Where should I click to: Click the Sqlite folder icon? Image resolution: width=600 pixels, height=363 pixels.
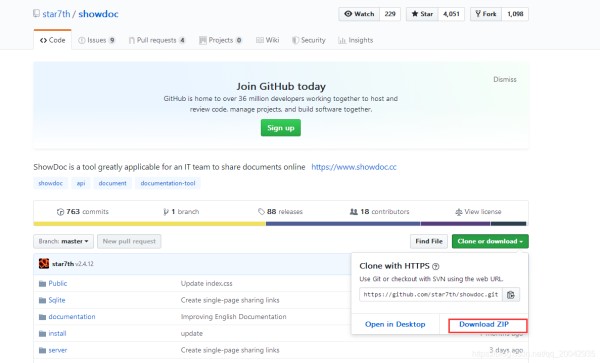pyautogui.click(x=42, y=300)
